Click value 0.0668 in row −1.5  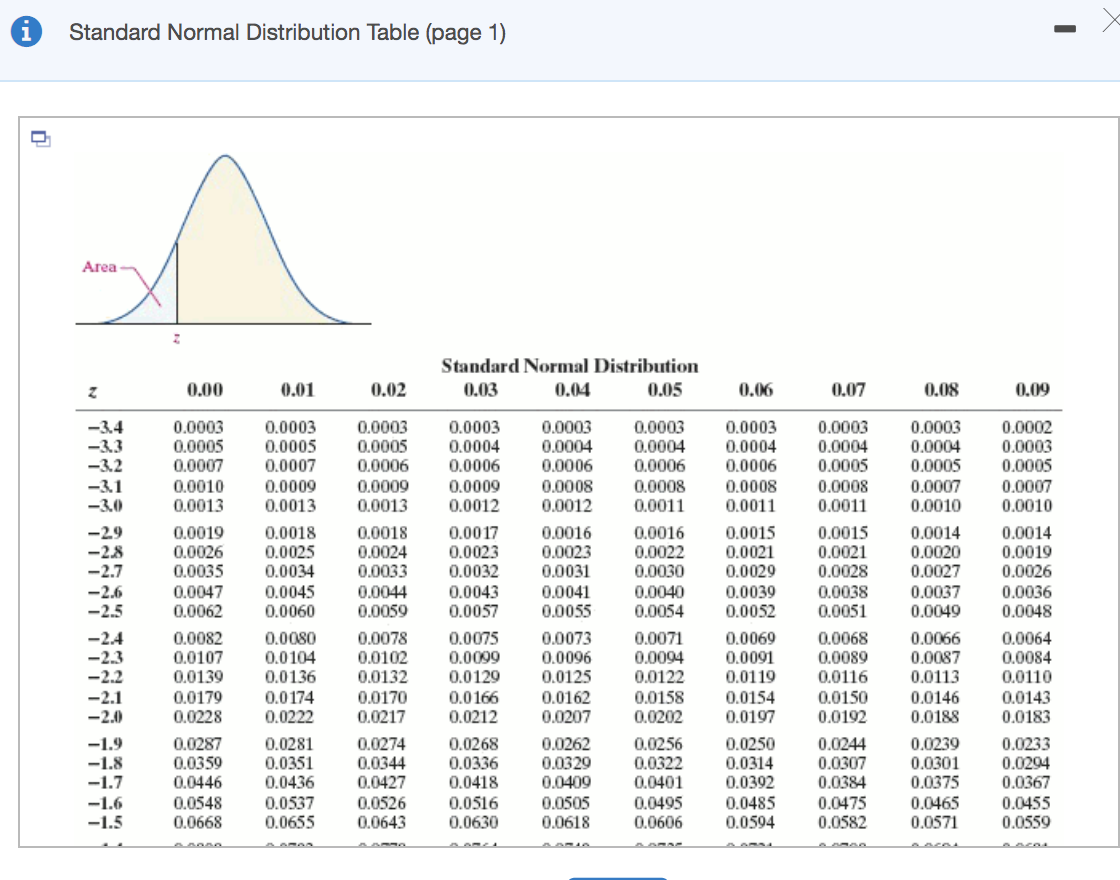click(198, 822)
